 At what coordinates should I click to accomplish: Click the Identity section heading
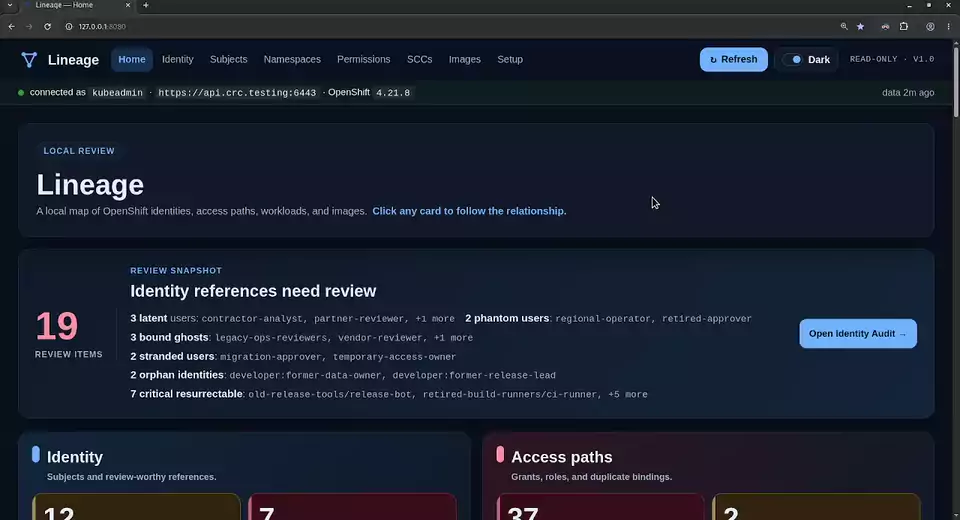[75, 457]
